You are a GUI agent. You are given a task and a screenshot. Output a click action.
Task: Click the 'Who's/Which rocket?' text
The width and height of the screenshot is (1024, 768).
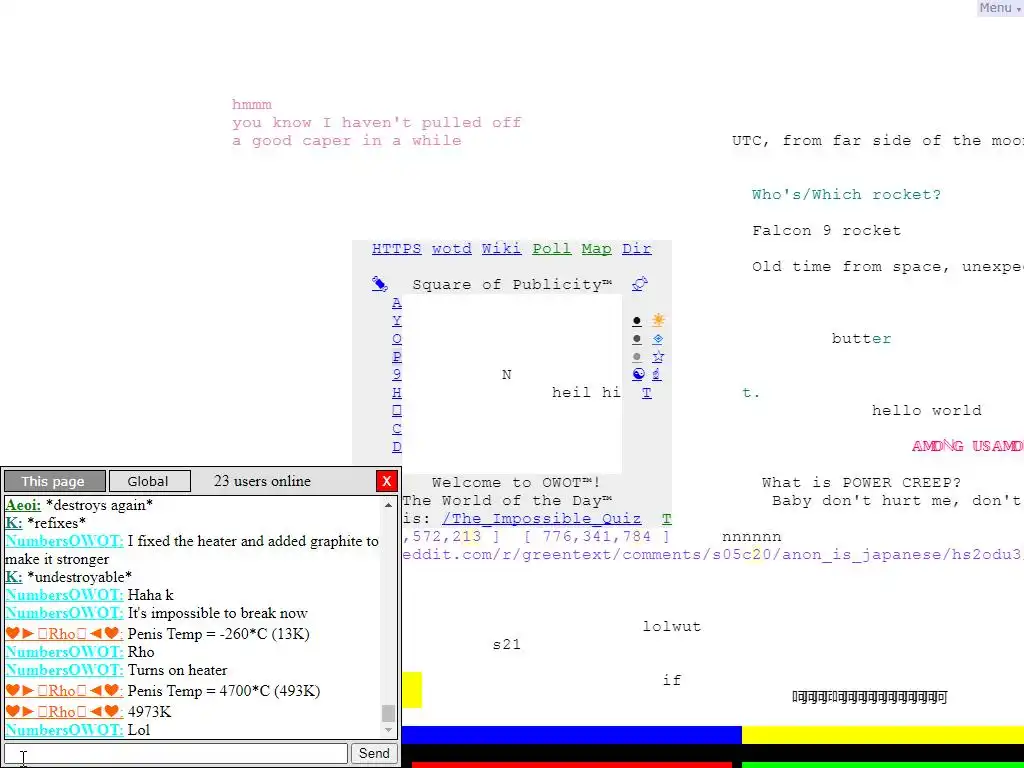[846, 195]
